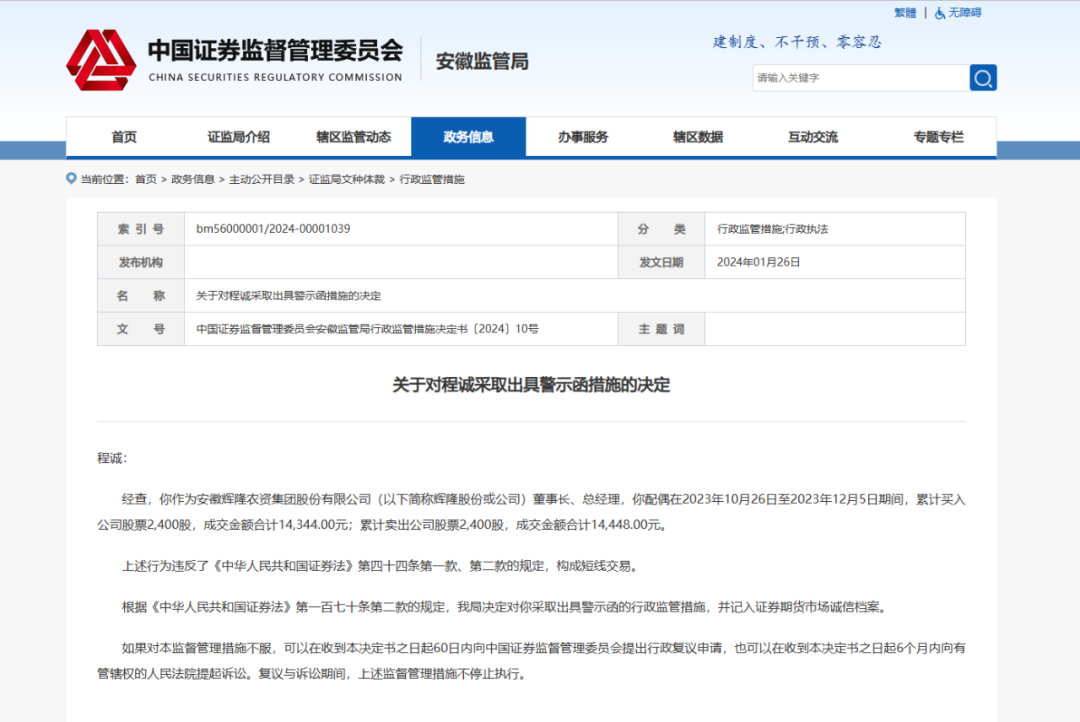The image size is (1080, 722).
Task: Open the 辖区数据 navigation tab
Action: coord(698,137)
